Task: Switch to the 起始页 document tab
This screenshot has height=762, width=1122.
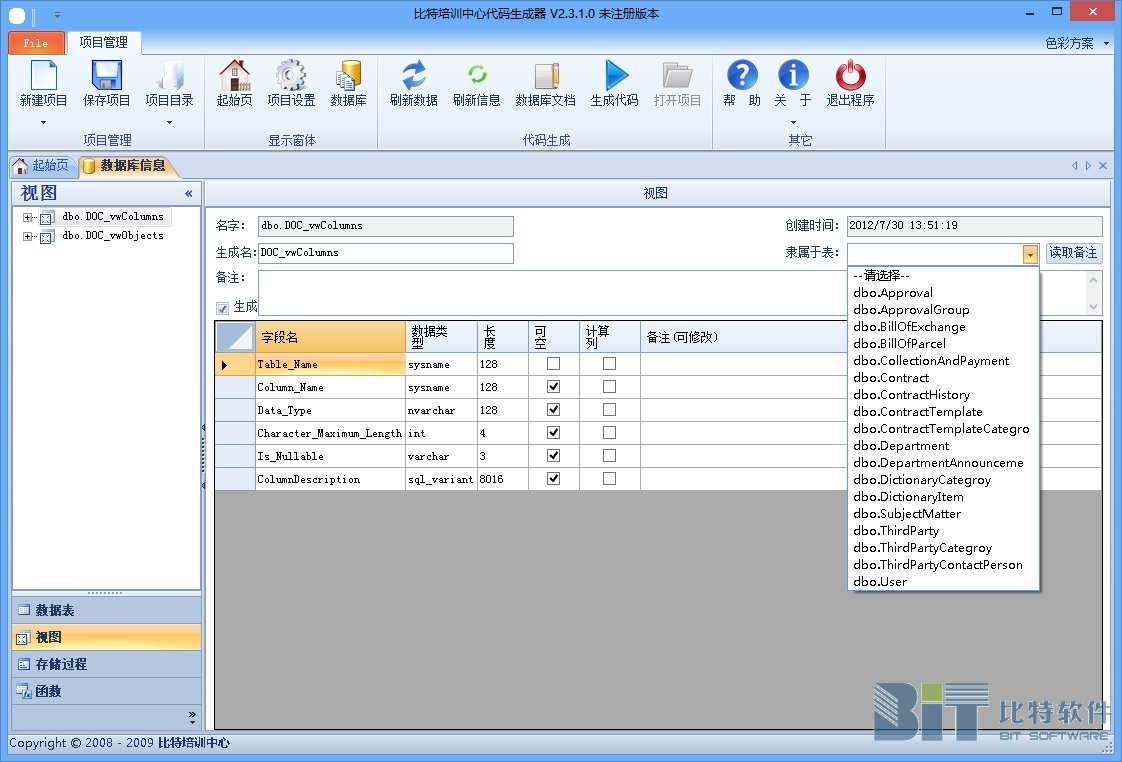Action: pyautogui.click(x=41, y=166)
